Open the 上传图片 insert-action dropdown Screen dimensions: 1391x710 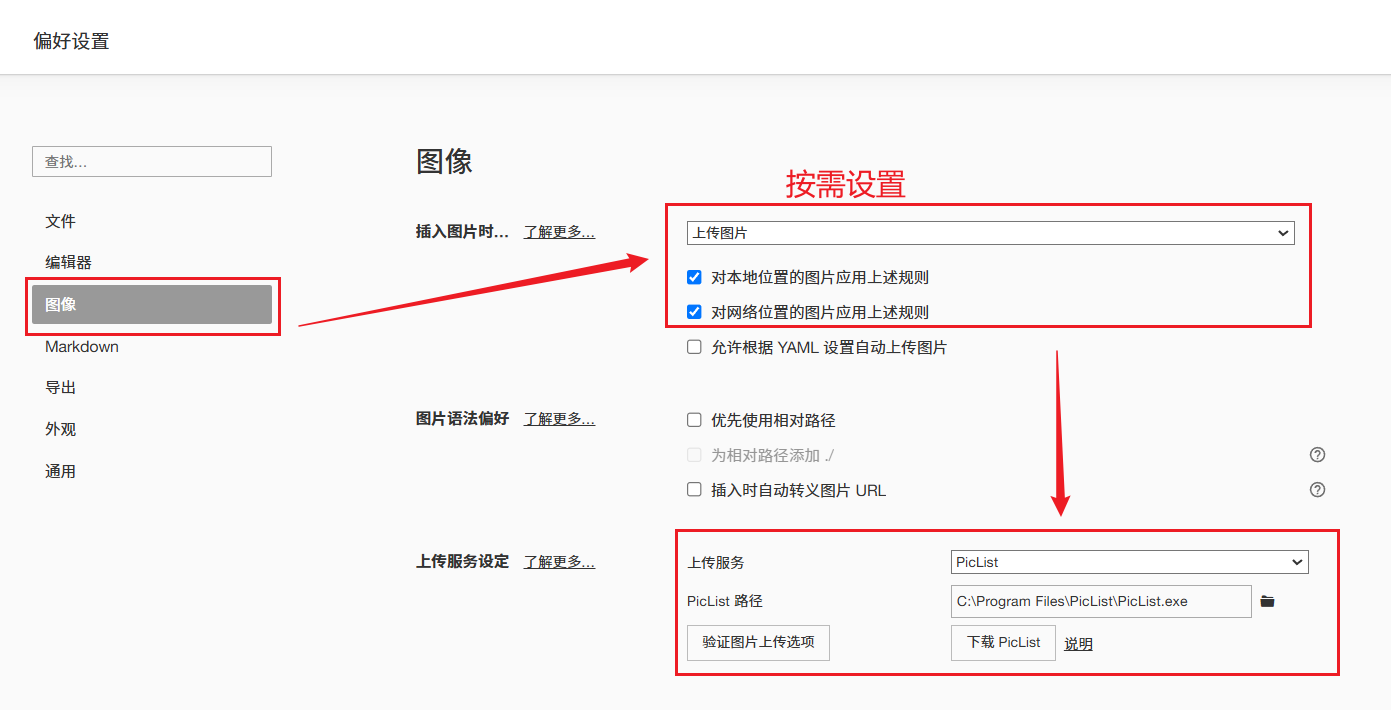pyautogui.click(x=990, y=233)
